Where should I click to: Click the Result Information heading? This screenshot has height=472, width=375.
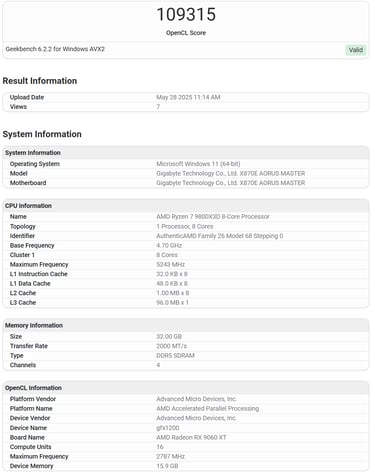tap(40, 81)
